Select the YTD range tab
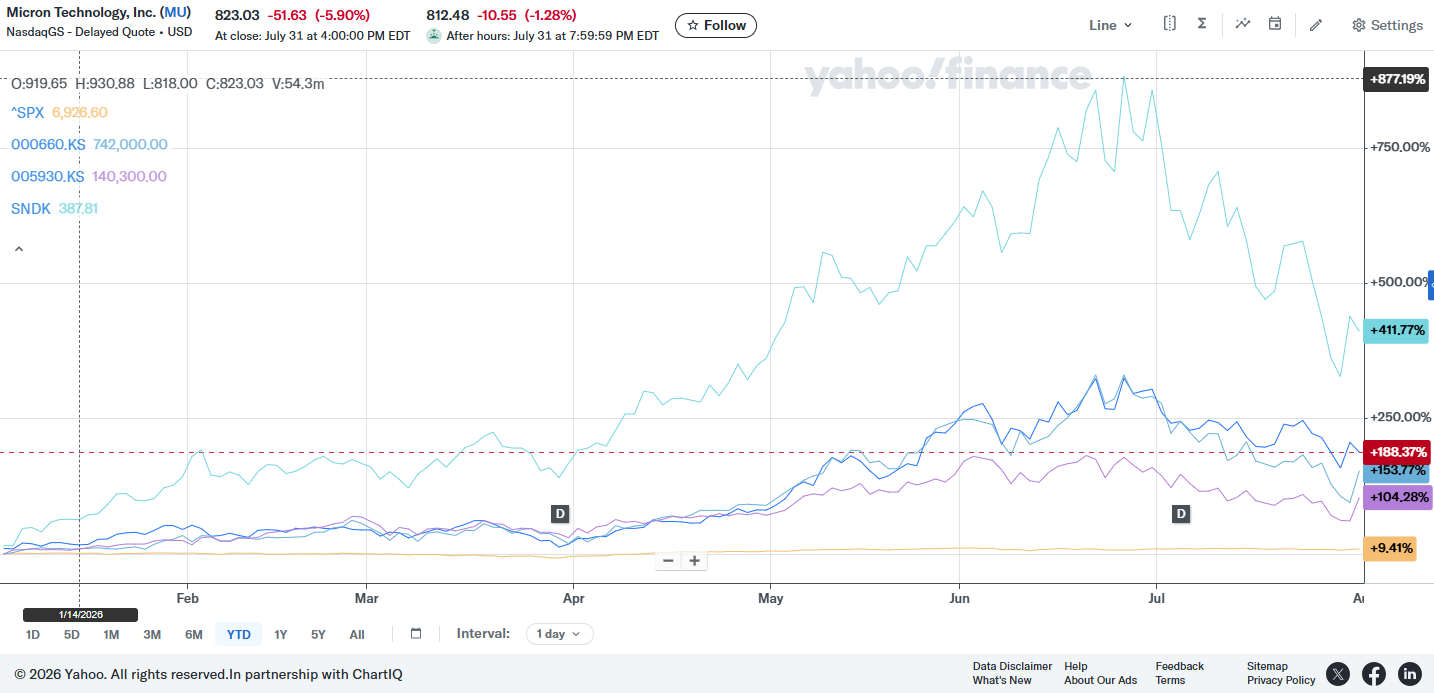The height and width of the screenshot is (693, 1434). [239, 634]
